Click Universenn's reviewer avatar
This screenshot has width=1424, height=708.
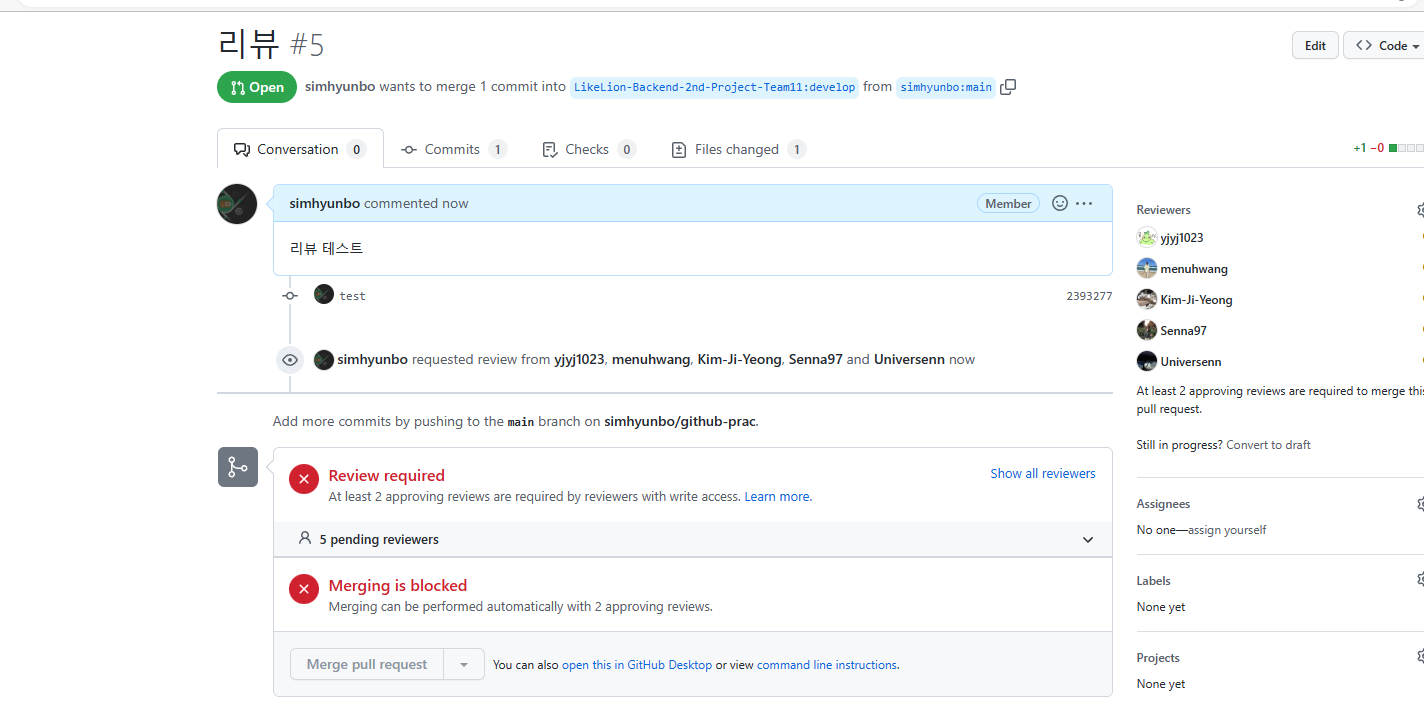1147,362
